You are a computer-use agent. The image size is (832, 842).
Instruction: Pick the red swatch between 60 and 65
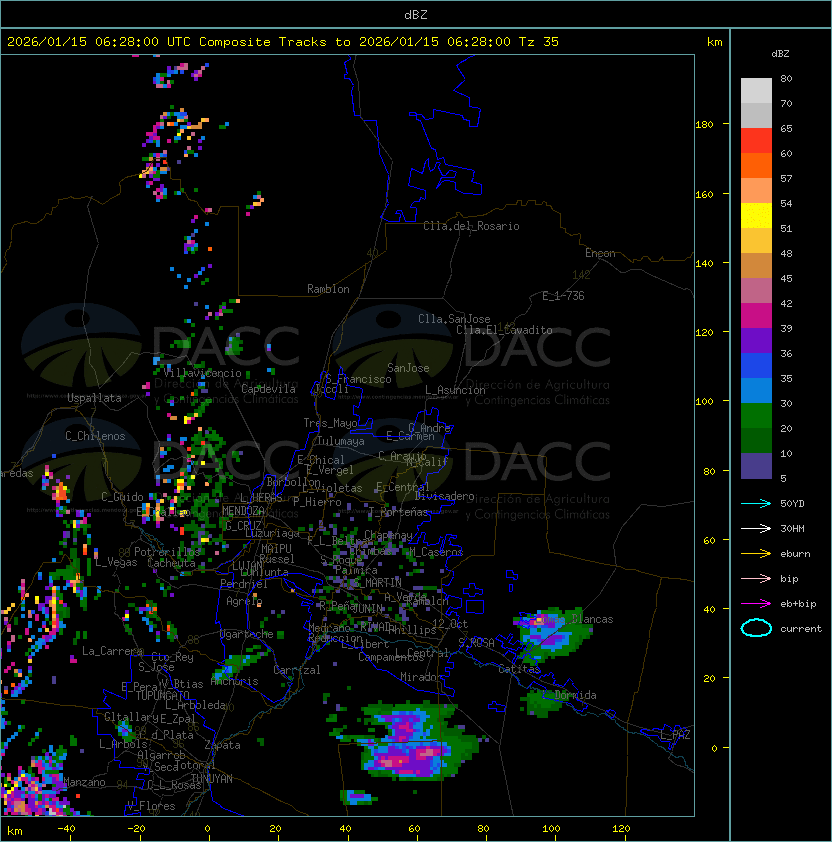pos(756,141)
